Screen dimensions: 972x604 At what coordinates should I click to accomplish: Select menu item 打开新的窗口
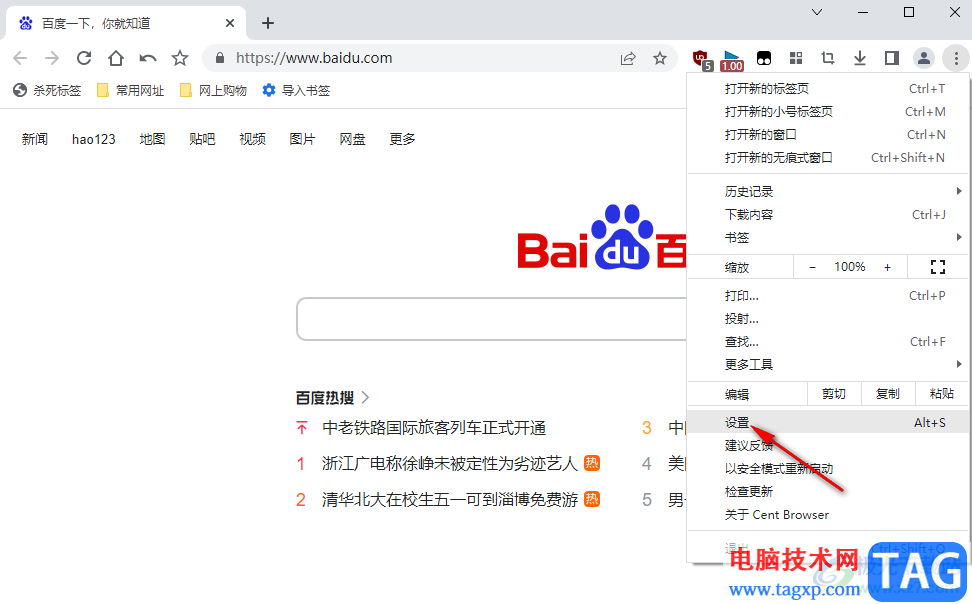pyautogui.click(x=828, y=135)
